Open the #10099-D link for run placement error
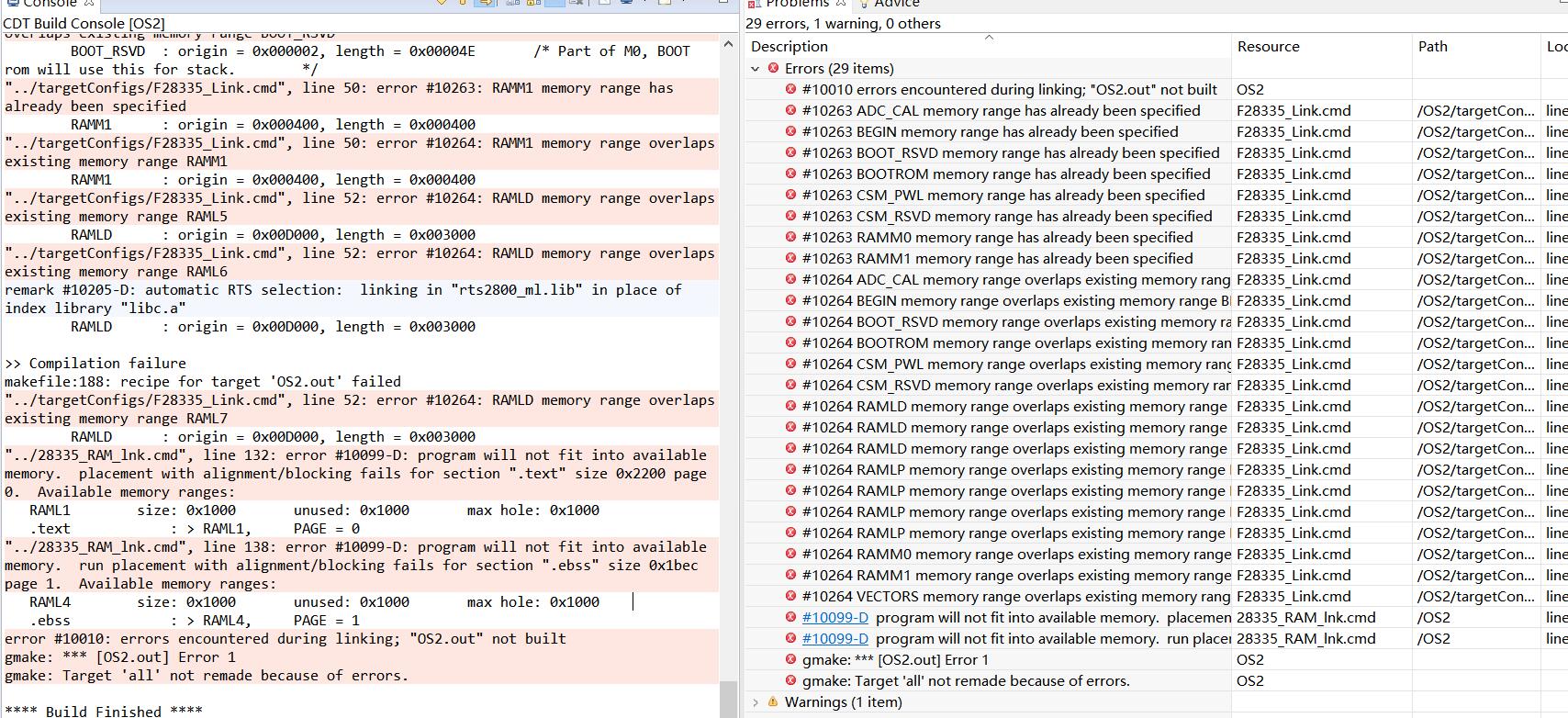The width and height of the screenshot is (1568, 718). (834, 639)
